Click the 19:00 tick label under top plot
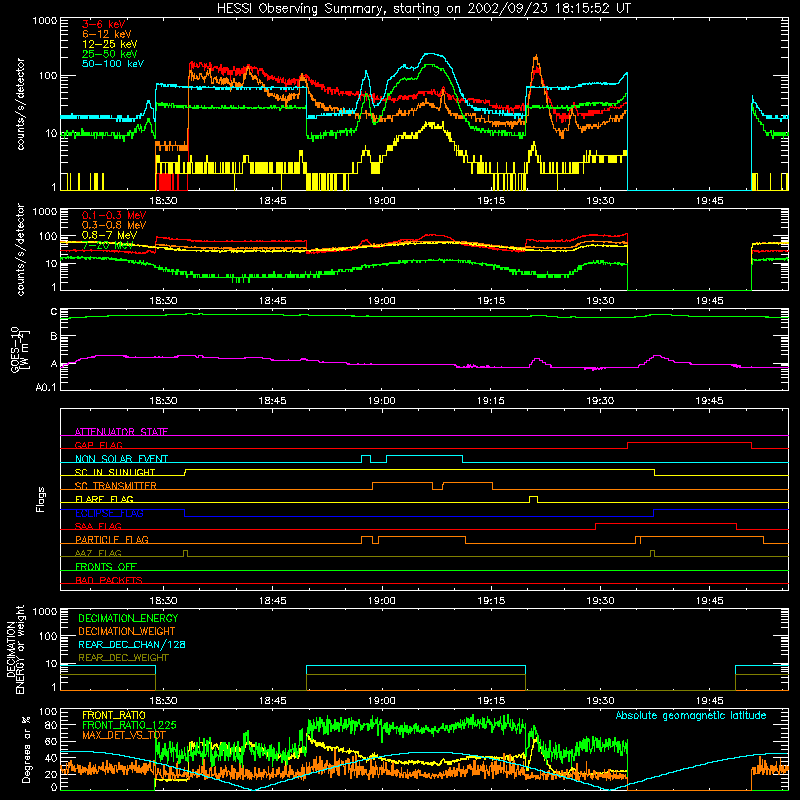This screenshot has height=800, width=800. coord(382,201)
